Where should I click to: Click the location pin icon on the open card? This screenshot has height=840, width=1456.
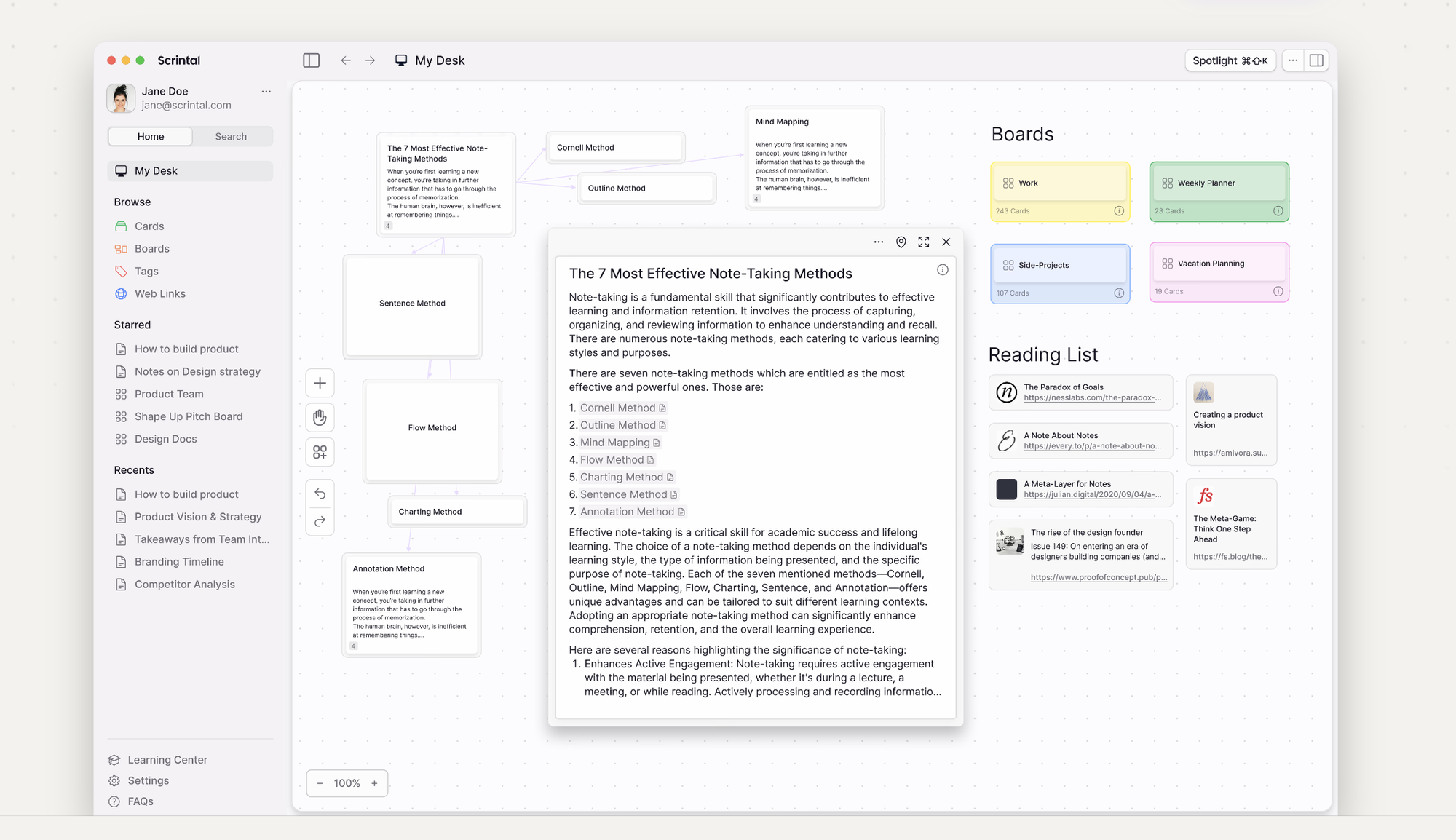tap(901, 242)
